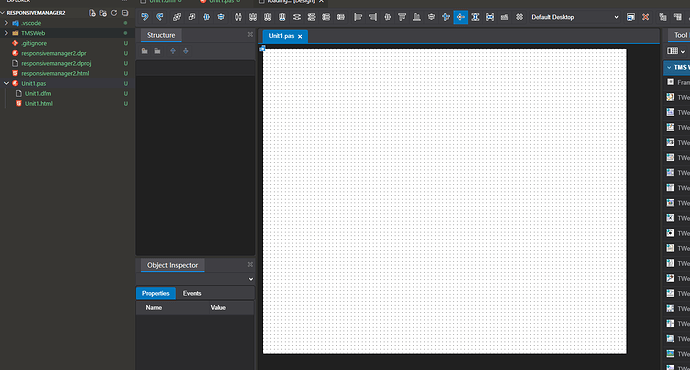Viewport: 690px width, 370px height.
Task: Open the Default Desktop layout dropdown
Action: tap(575, 17)
